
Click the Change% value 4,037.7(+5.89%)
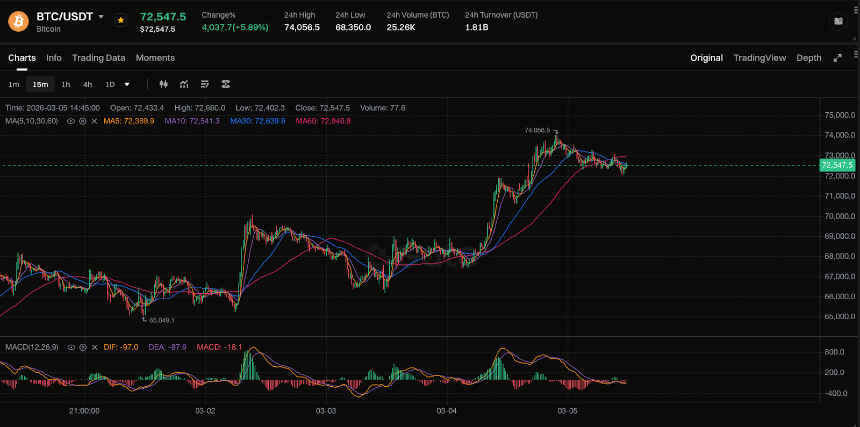pos(235,27)
